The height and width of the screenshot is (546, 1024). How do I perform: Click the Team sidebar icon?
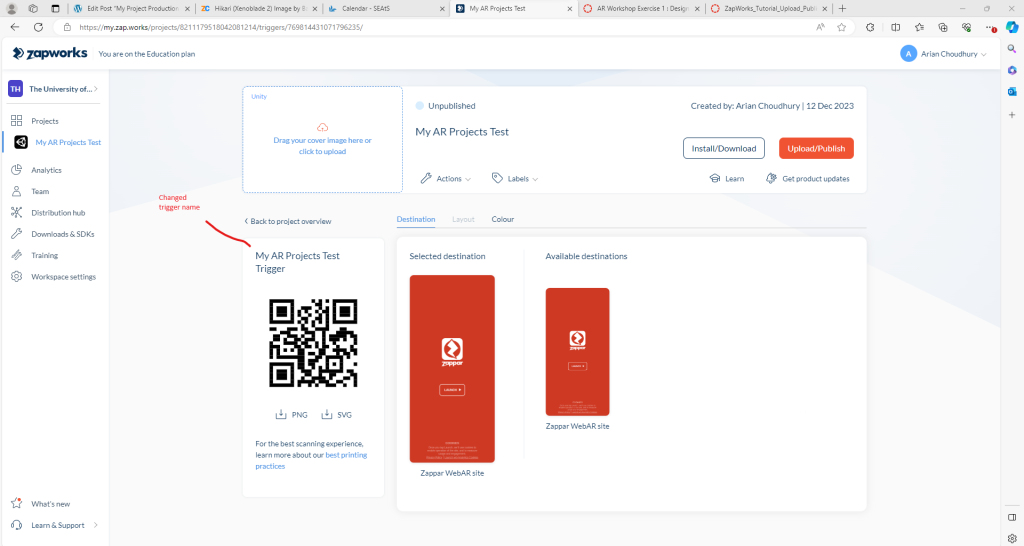point(16,191)
